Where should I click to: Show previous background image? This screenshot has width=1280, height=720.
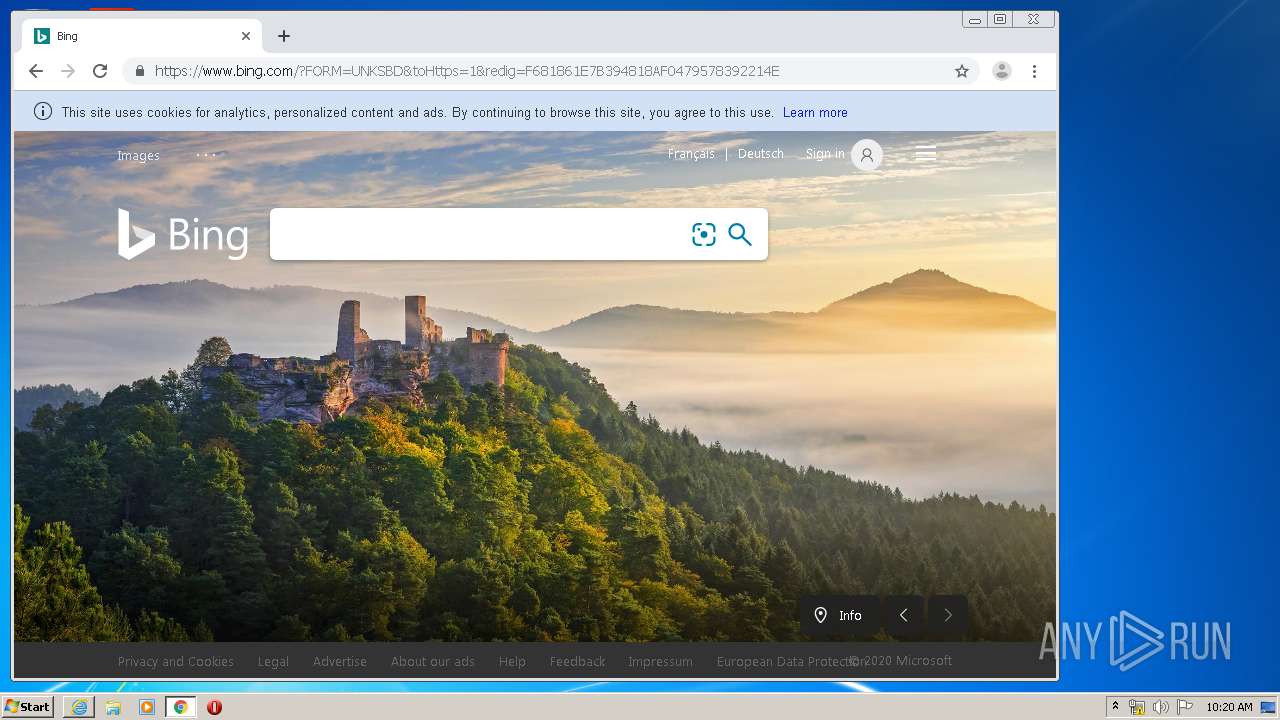(x=904, y=615)
